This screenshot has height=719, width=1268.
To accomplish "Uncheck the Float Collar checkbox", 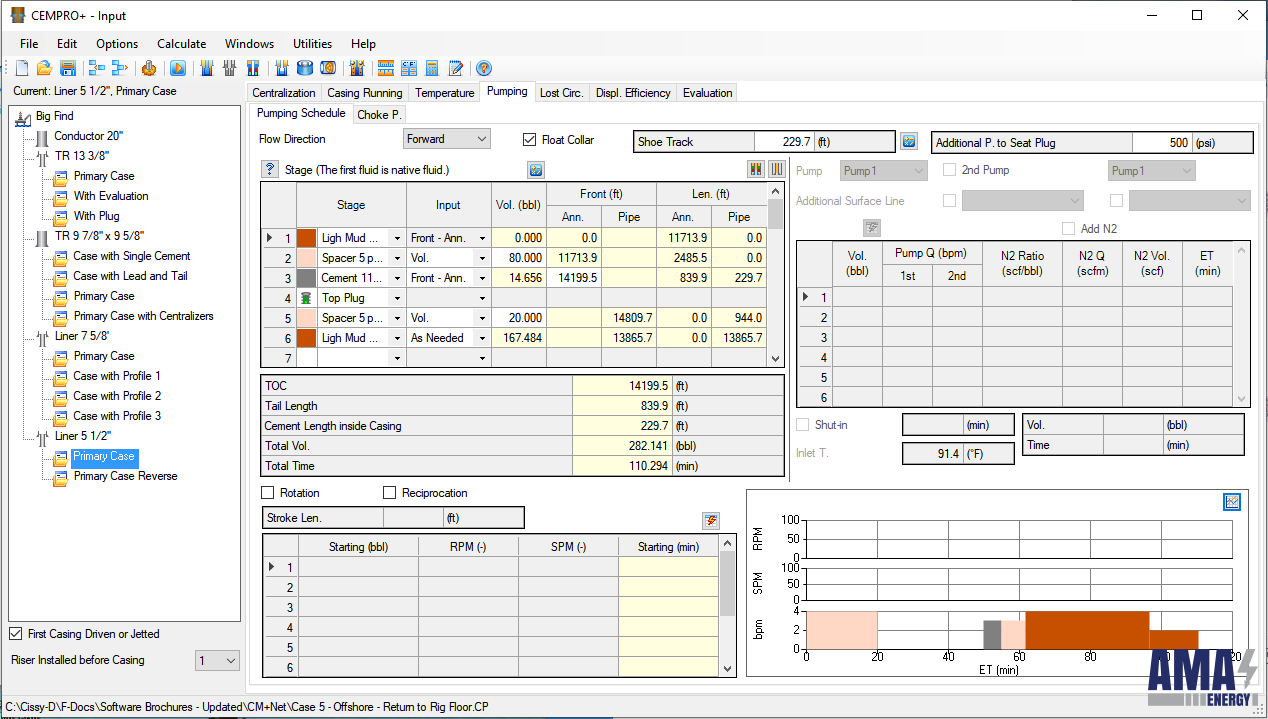I will [530, 140].
